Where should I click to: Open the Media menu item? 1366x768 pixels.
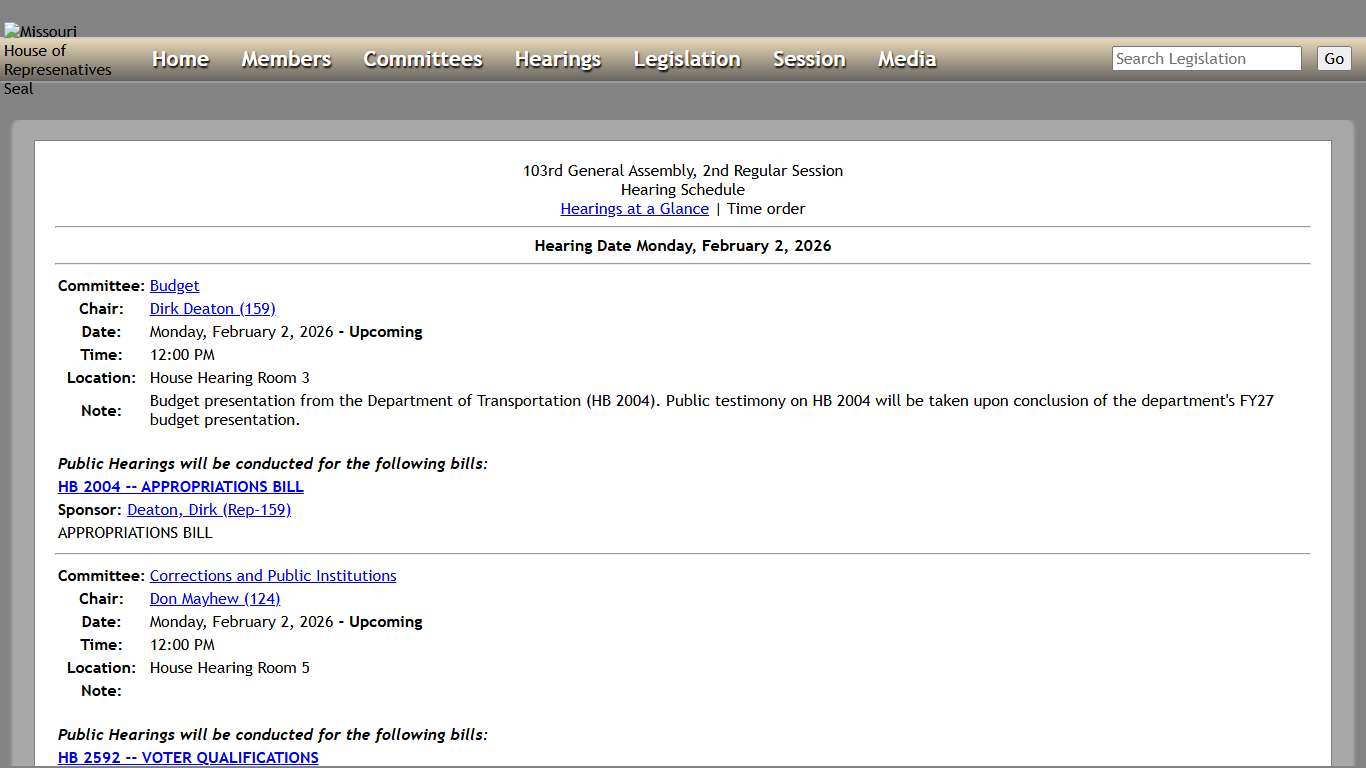[906, 59]
